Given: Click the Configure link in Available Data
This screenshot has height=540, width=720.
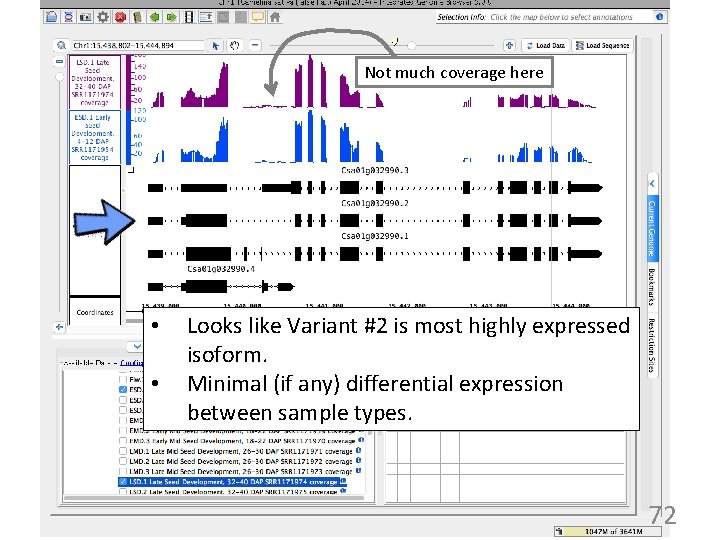Looking at the screenshot, I should pyautogui.click(x=131, y=363).
